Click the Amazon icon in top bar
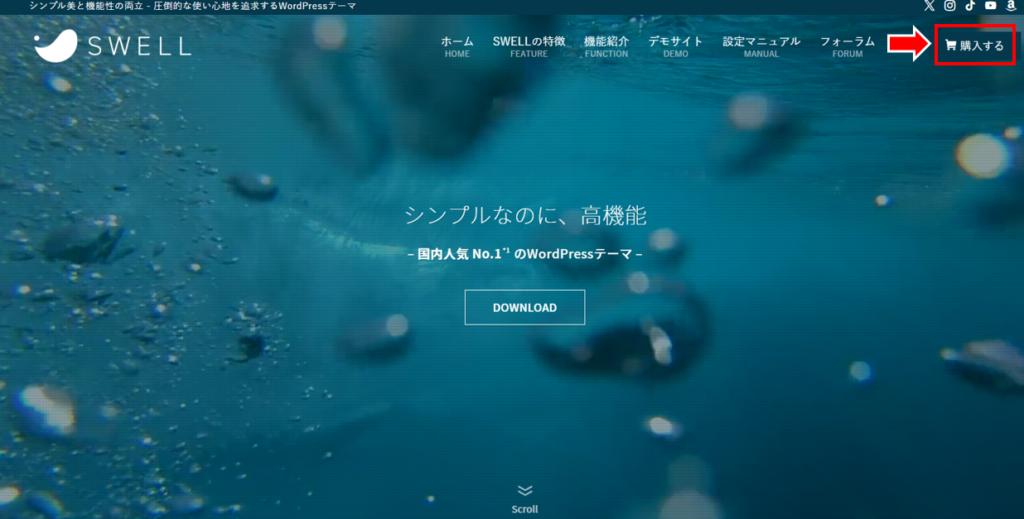Viewport: 1024px width, 519px height. [x=1011, y=6]
